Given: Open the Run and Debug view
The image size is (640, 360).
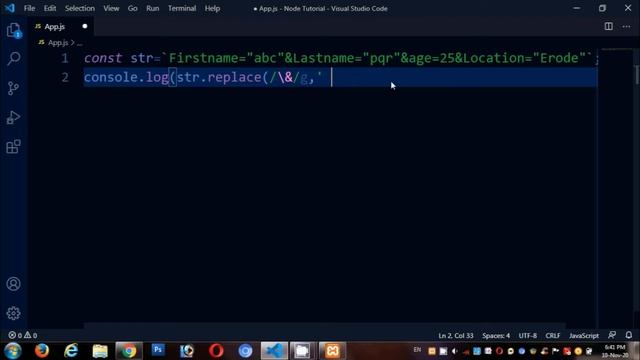Looking at the screenshot, I should click(13, 118).
